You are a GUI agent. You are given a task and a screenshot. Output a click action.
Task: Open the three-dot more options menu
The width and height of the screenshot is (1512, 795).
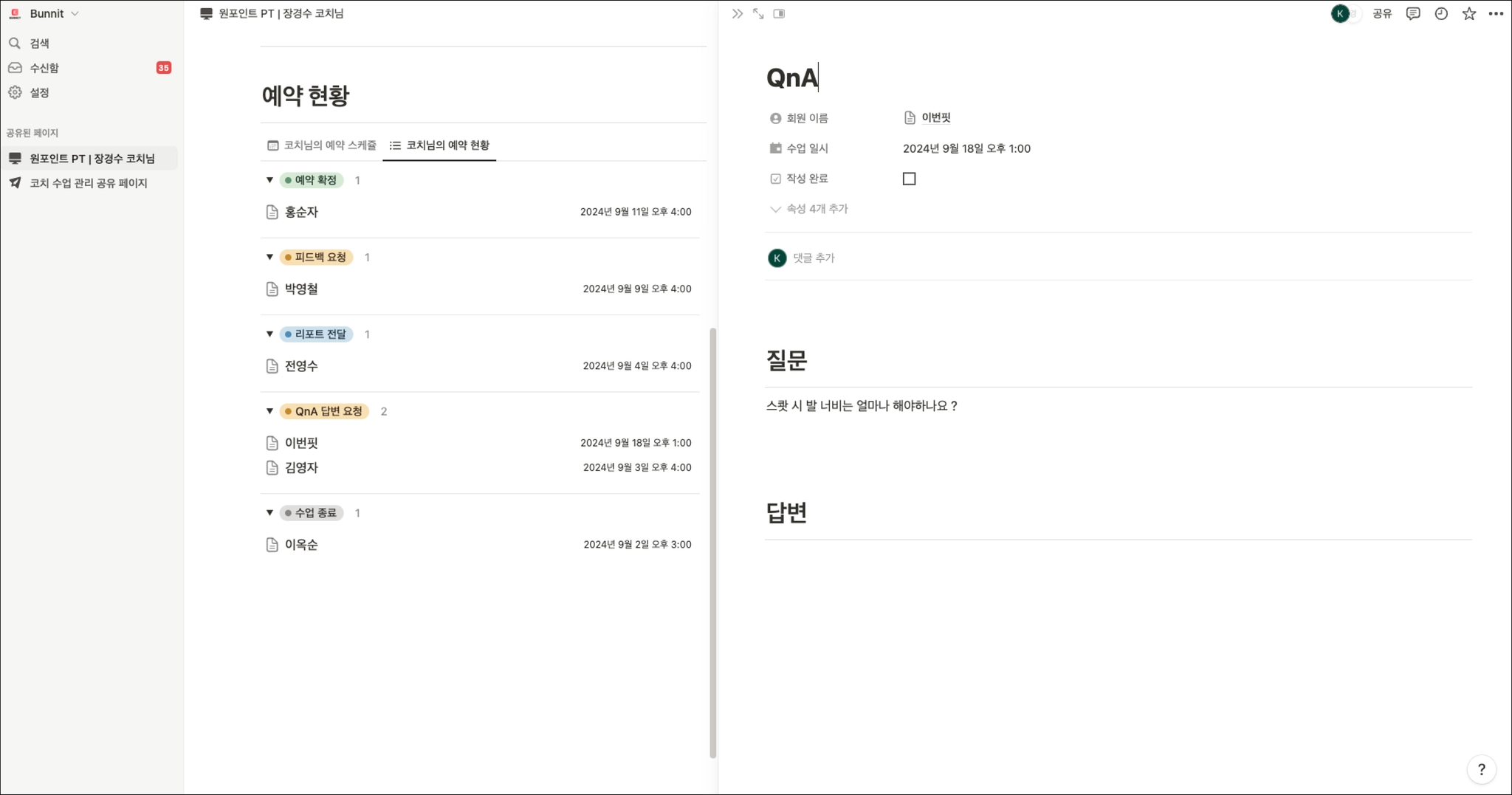coord(1496,14)
